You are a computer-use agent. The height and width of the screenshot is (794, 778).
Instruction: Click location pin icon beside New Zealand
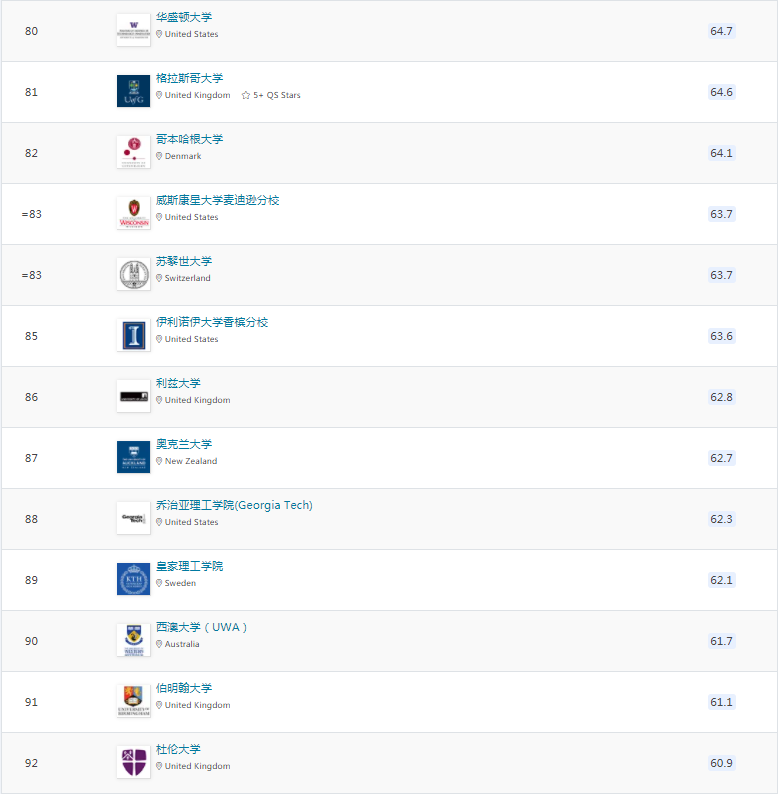coord(159,461)
